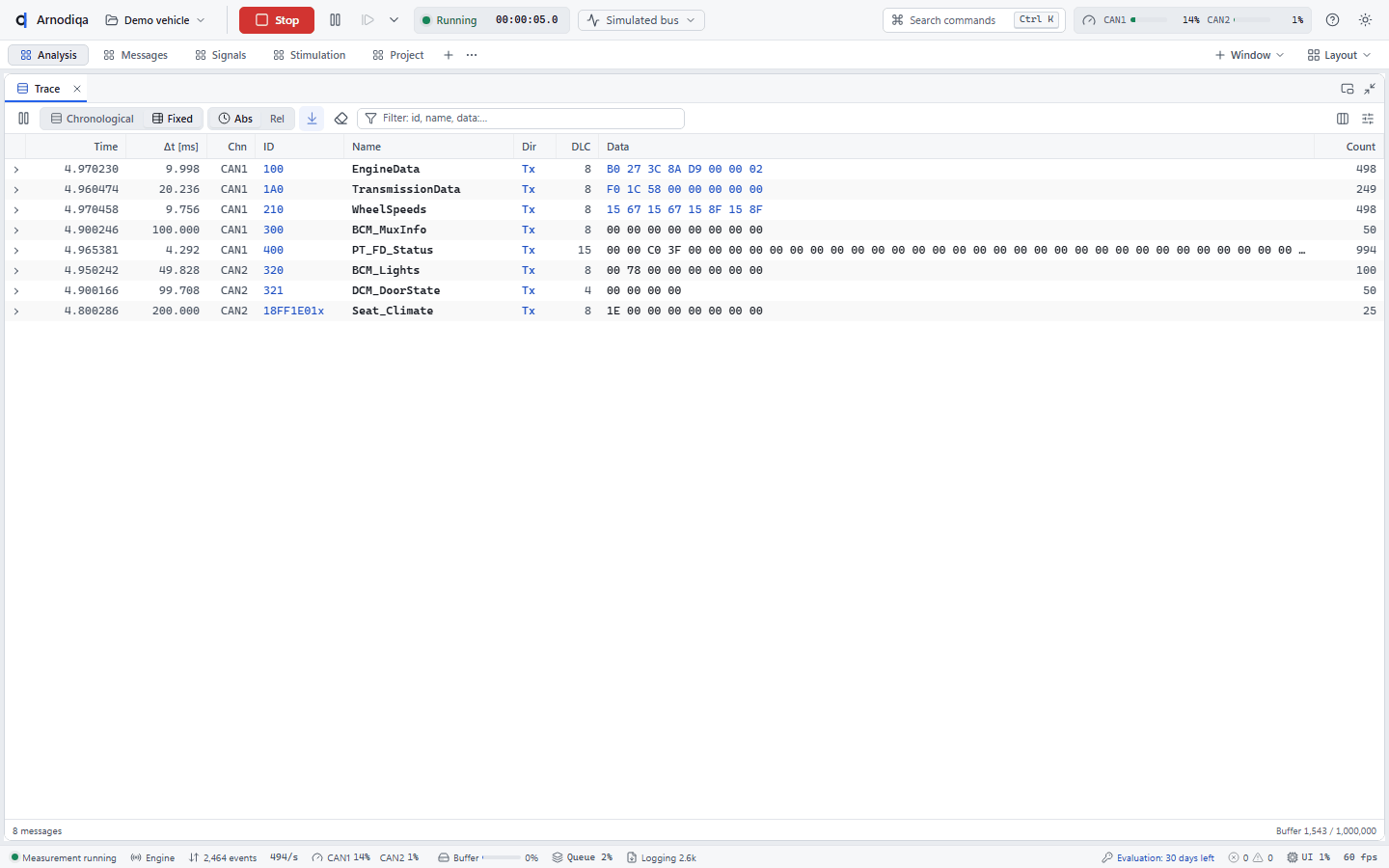1389x868 pixels.
Task: Pause the measurement with the pause icon
Action: coord(335,20)
